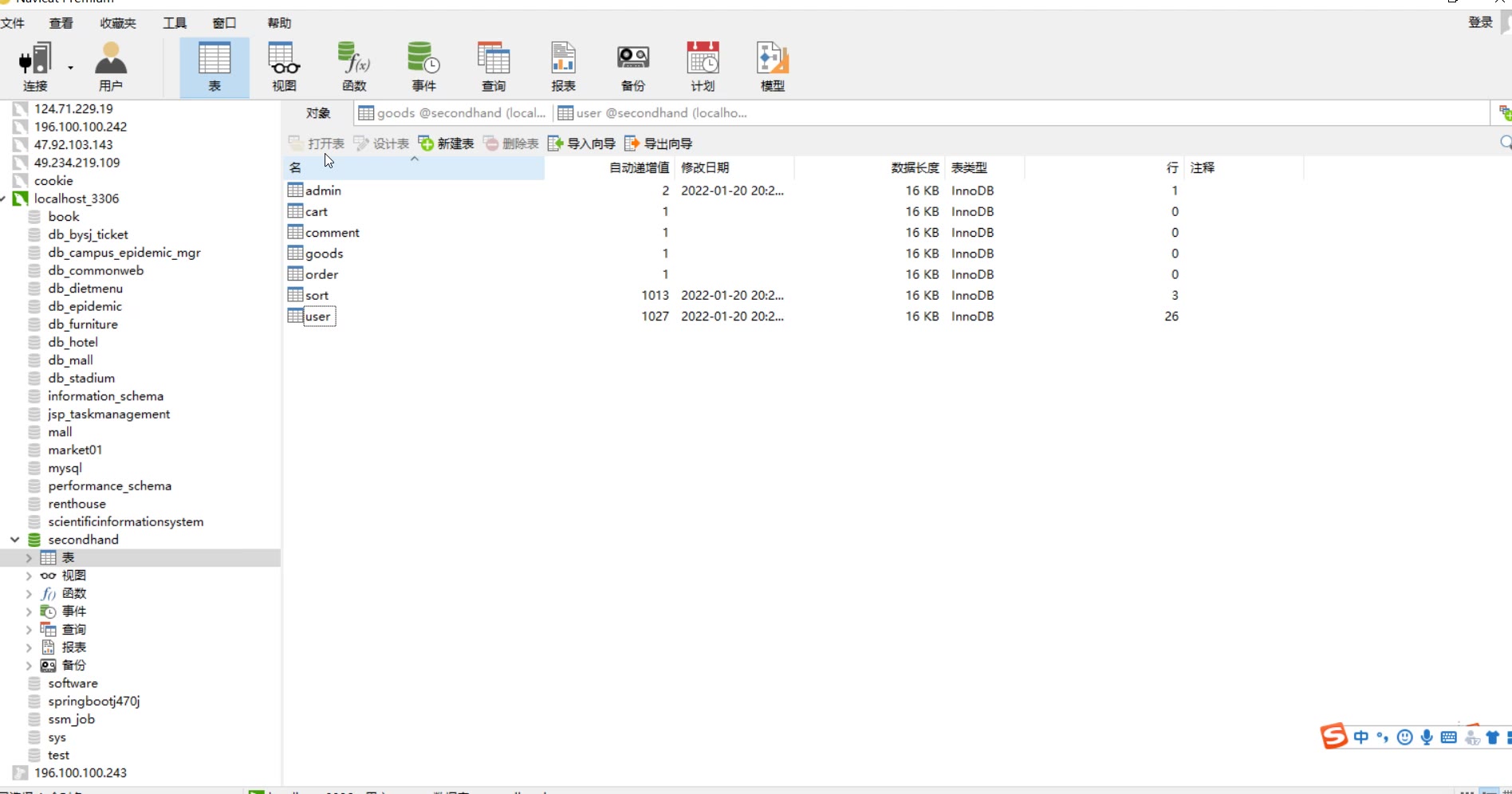Viewport: 1512px width, 794px height.
Task: Open the 查看 (View) menu
Action: [61, 23]
